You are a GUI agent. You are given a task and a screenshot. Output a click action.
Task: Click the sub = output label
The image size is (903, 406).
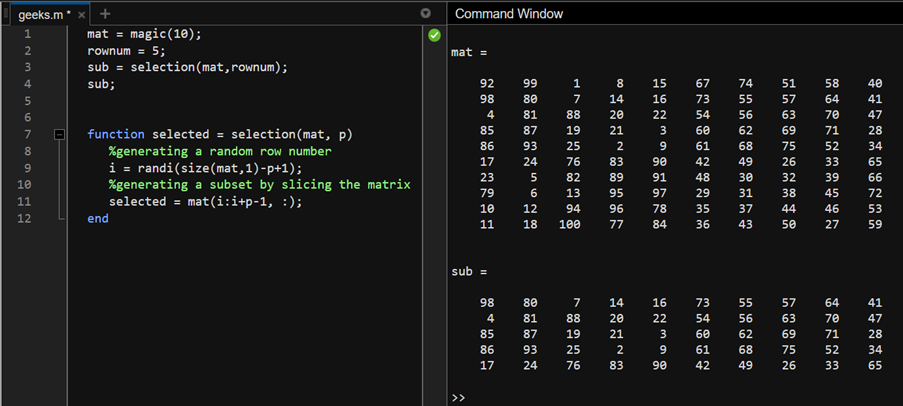tap(469, 271)
